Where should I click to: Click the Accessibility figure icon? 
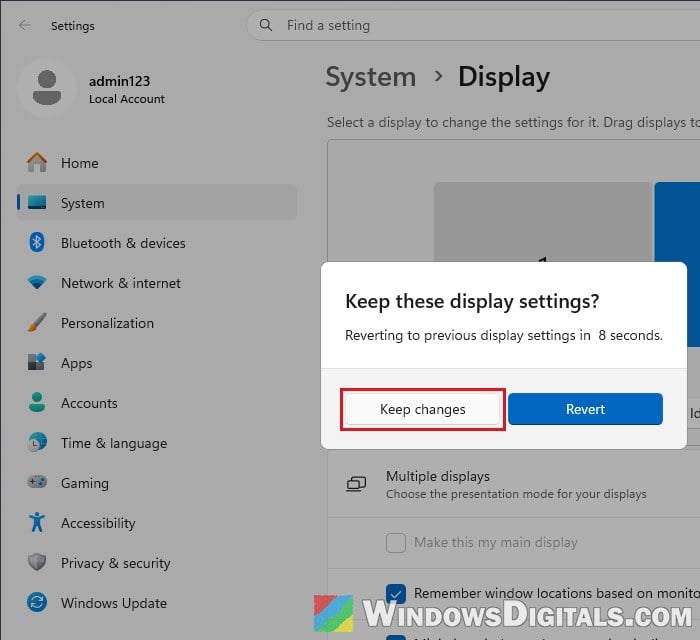37,522
